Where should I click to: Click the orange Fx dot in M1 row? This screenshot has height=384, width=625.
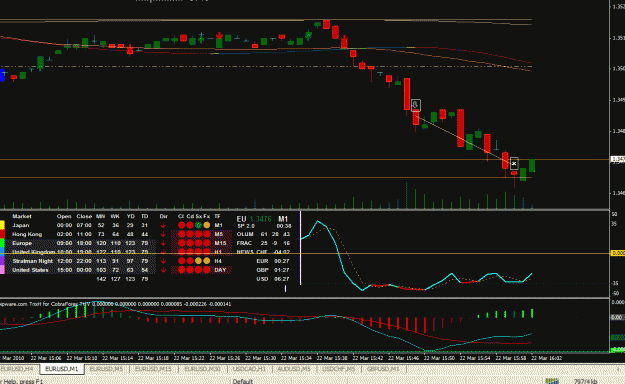coord(206,225)
